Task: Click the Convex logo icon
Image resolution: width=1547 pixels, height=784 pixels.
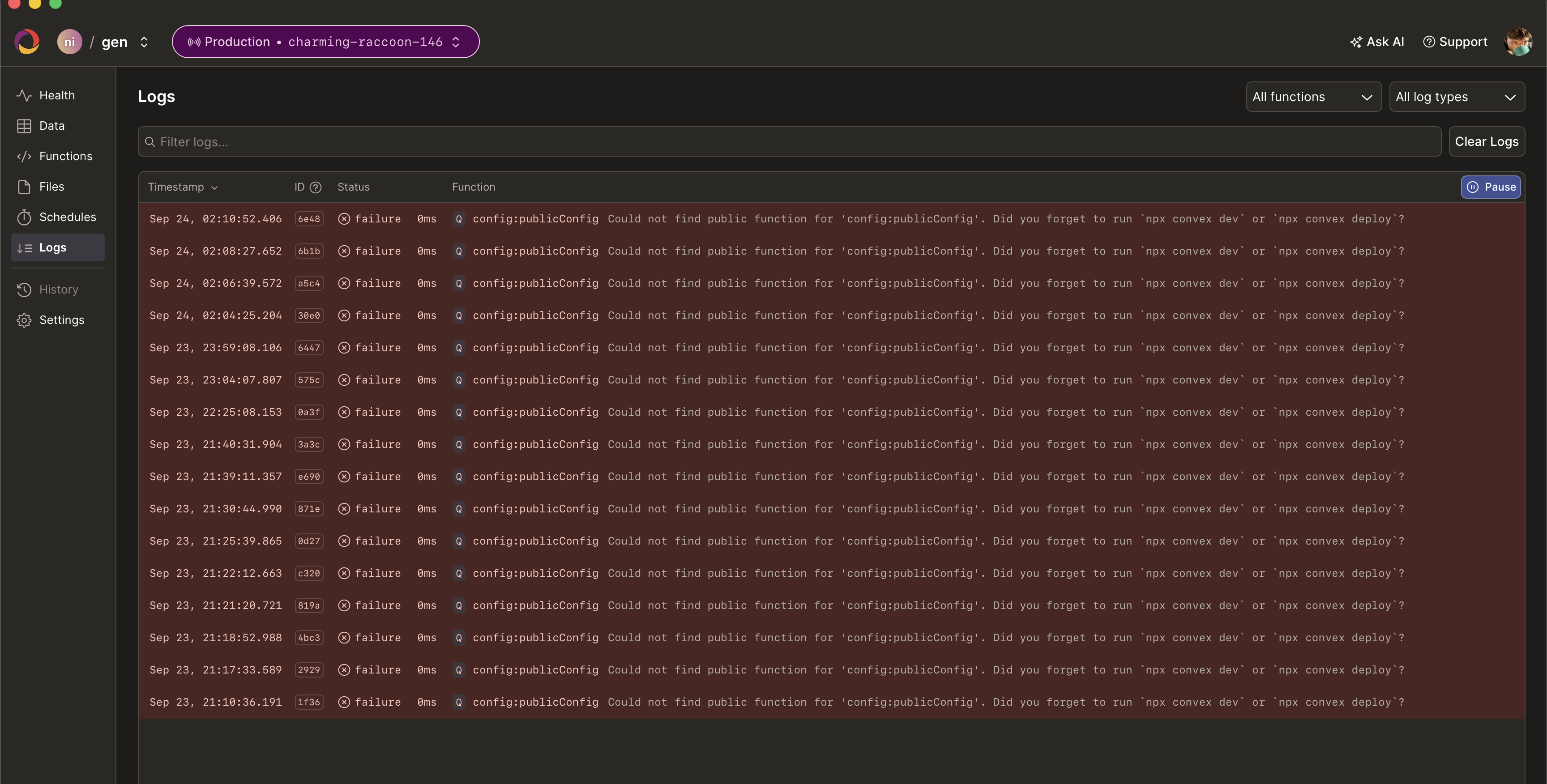Action: 27,42
